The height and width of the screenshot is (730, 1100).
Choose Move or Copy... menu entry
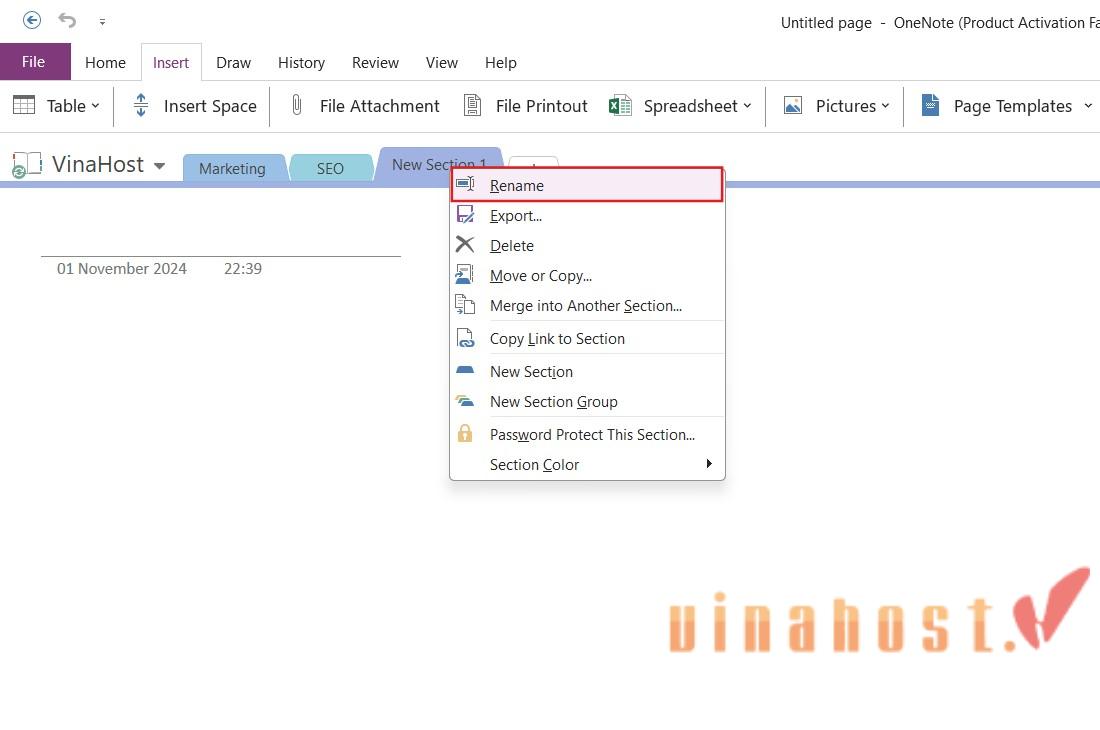point(587,276)
